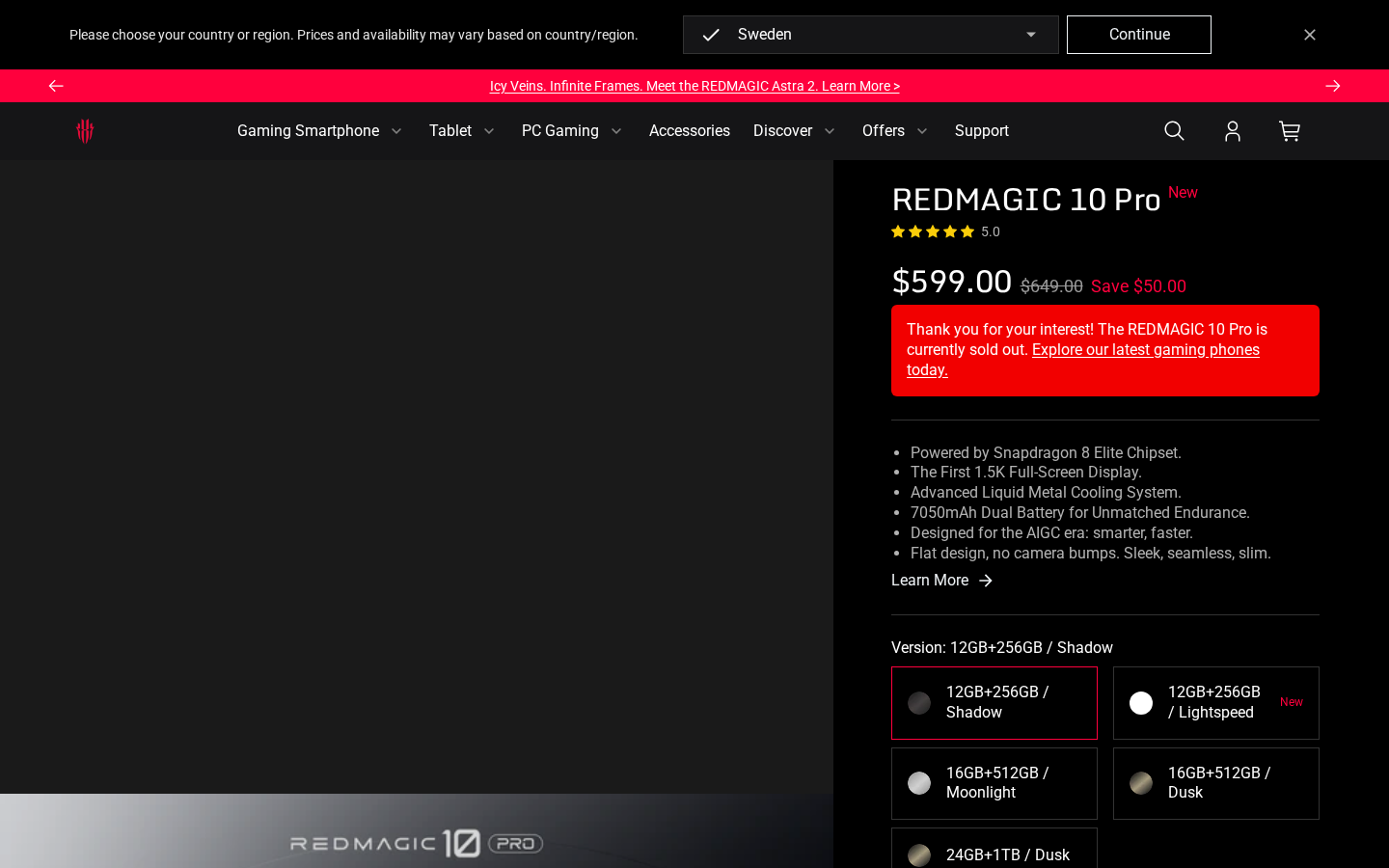Screen dimensions: 1389x868
Task: Click 'Designed for the AIGC era' text
Action: [x=1051, y=533]
